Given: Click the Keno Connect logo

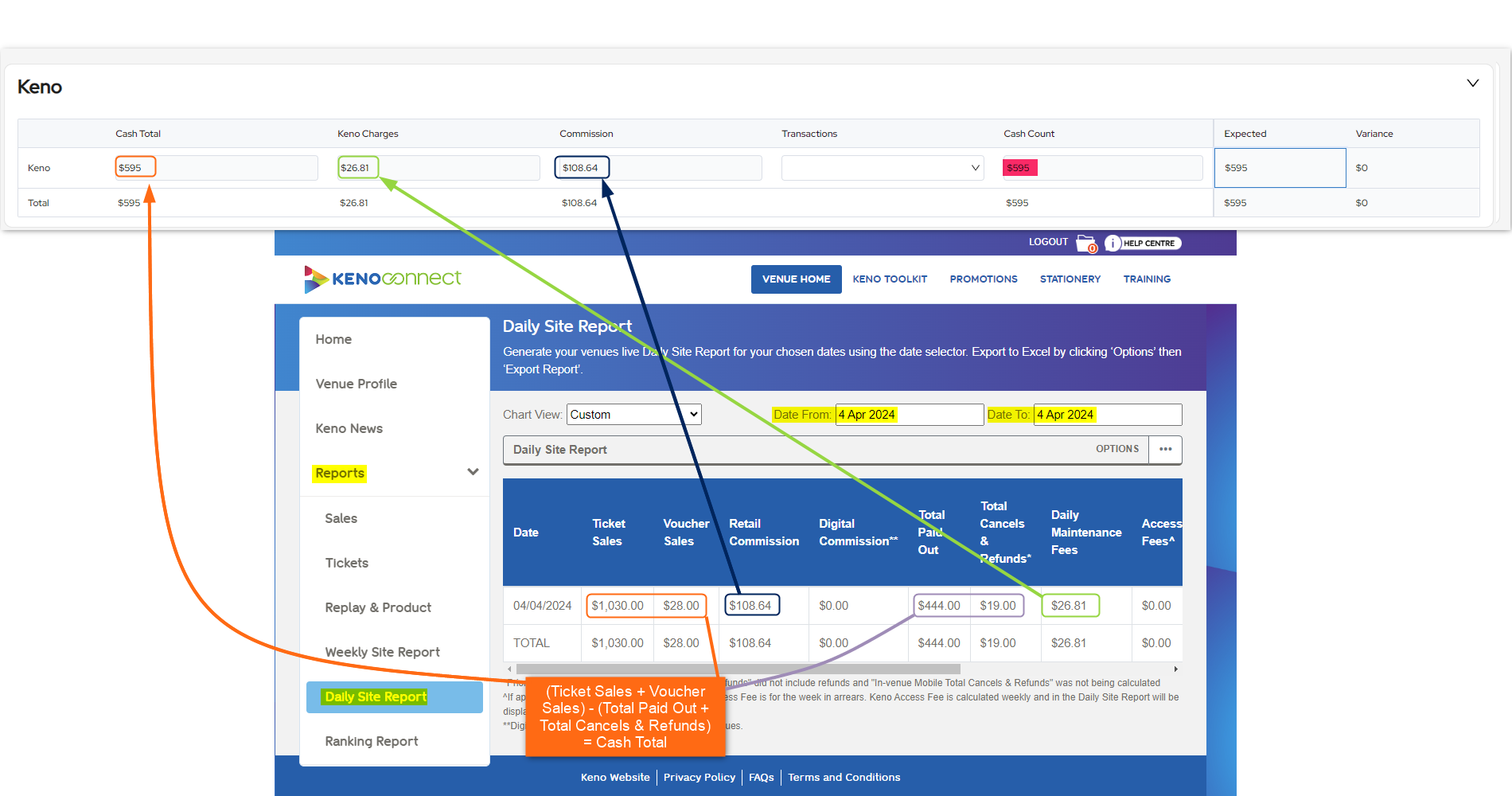Looking at the screenshot, I should [383, 279].
